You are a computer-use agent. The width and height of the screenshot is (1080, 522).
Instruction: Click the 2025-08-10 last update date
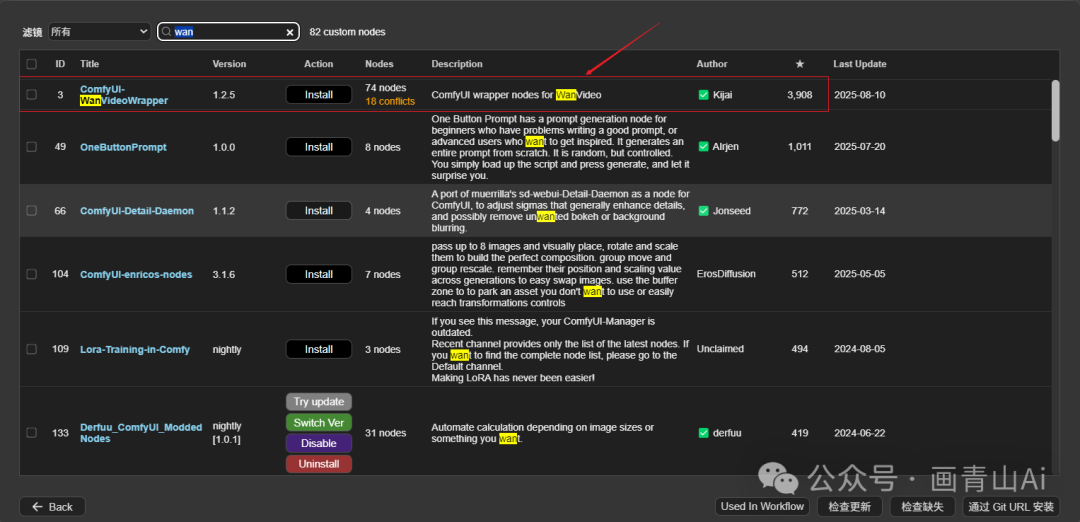pyautogui.click(x=860, y=95)
